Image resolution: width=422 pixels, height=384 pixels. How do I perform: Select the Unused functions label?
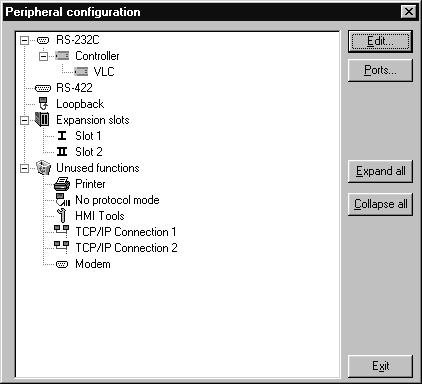(x=98, y=168)
